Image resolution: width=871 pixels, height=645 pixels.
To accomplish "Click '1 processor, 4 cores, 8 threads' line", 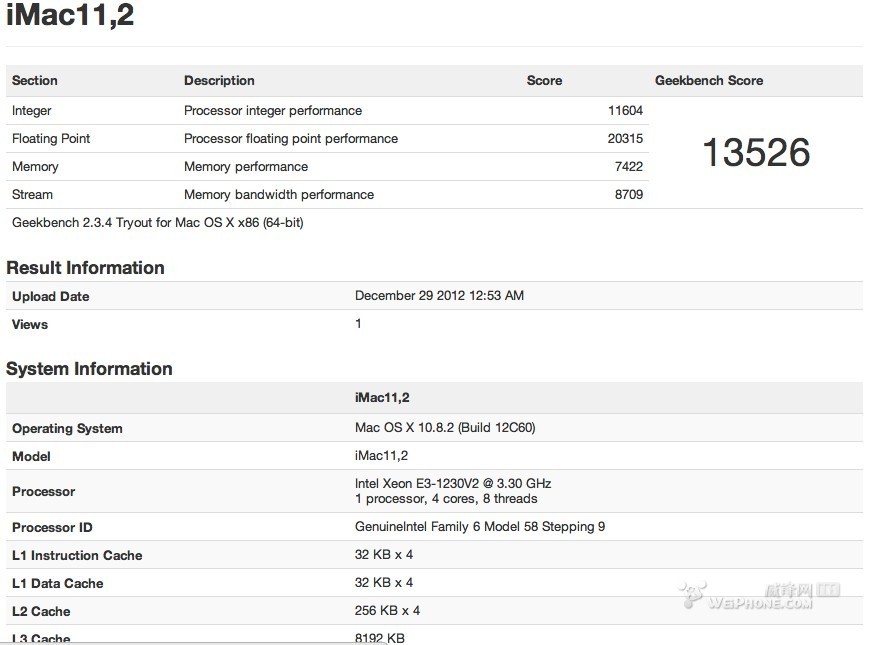I will [446, 499].
